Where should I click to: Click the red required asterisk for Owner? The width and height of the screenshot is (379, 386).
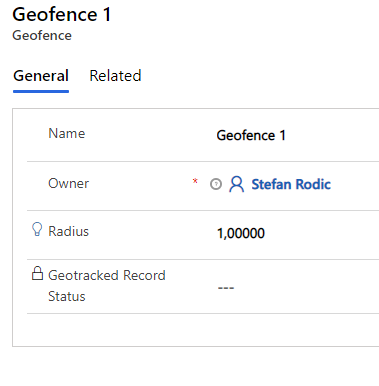[x=195, y=181]
